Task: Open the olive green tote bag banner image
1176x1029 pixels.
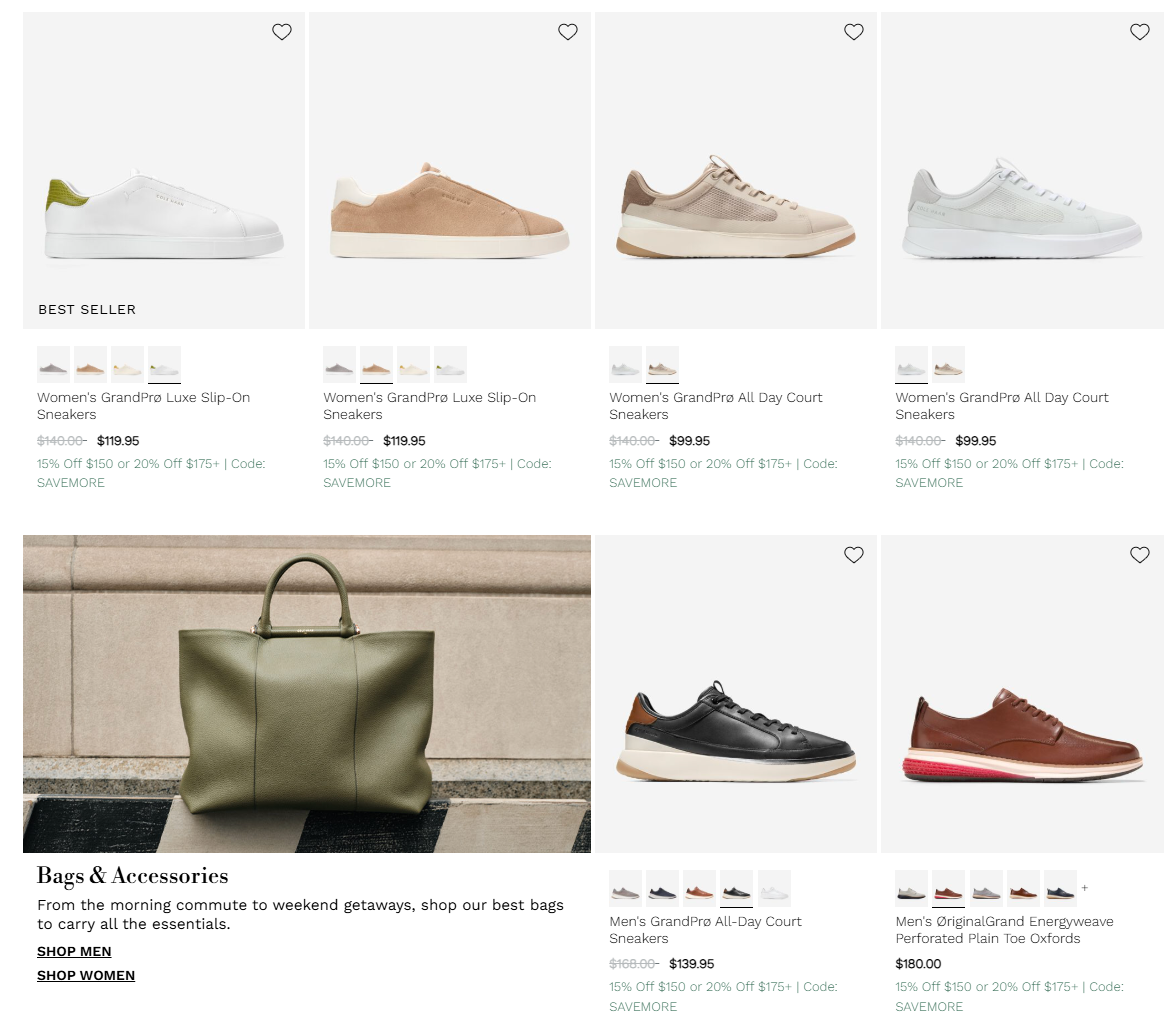Action: pyautogui.click(x=307, y=693)
